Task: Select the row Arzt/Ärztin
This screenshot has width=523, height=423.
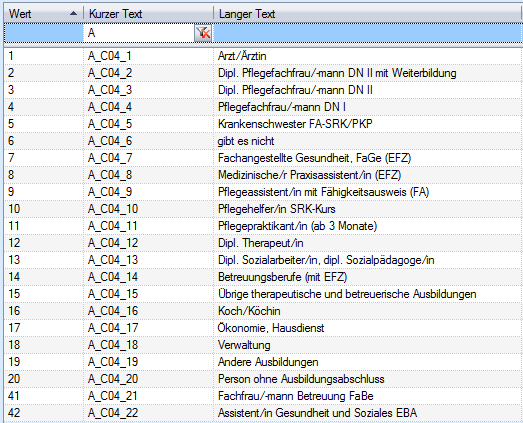Action: (264, 56)
